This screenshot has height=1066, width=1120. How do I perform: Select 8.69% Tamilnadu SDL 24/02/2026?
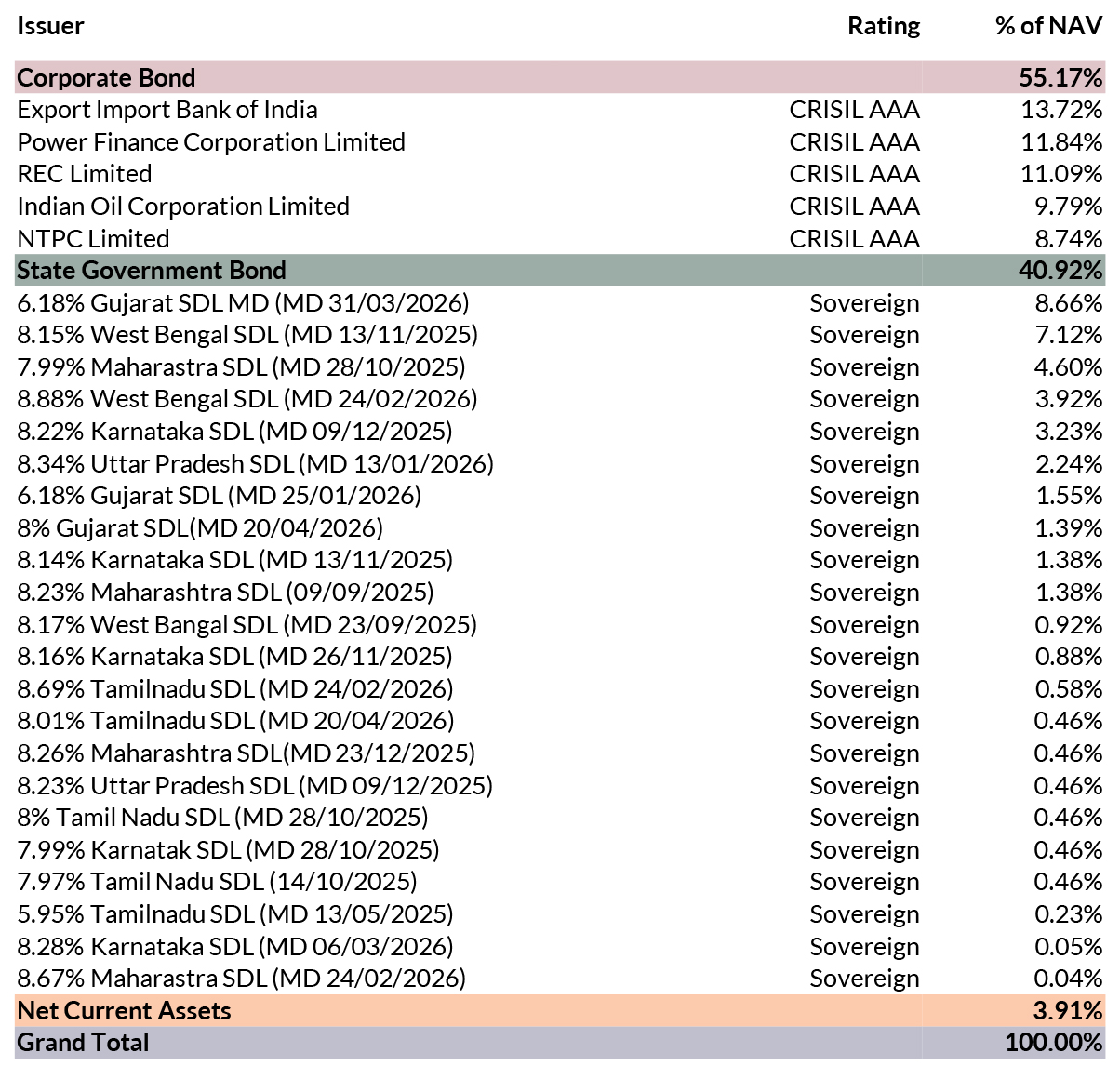pos(235,688)
